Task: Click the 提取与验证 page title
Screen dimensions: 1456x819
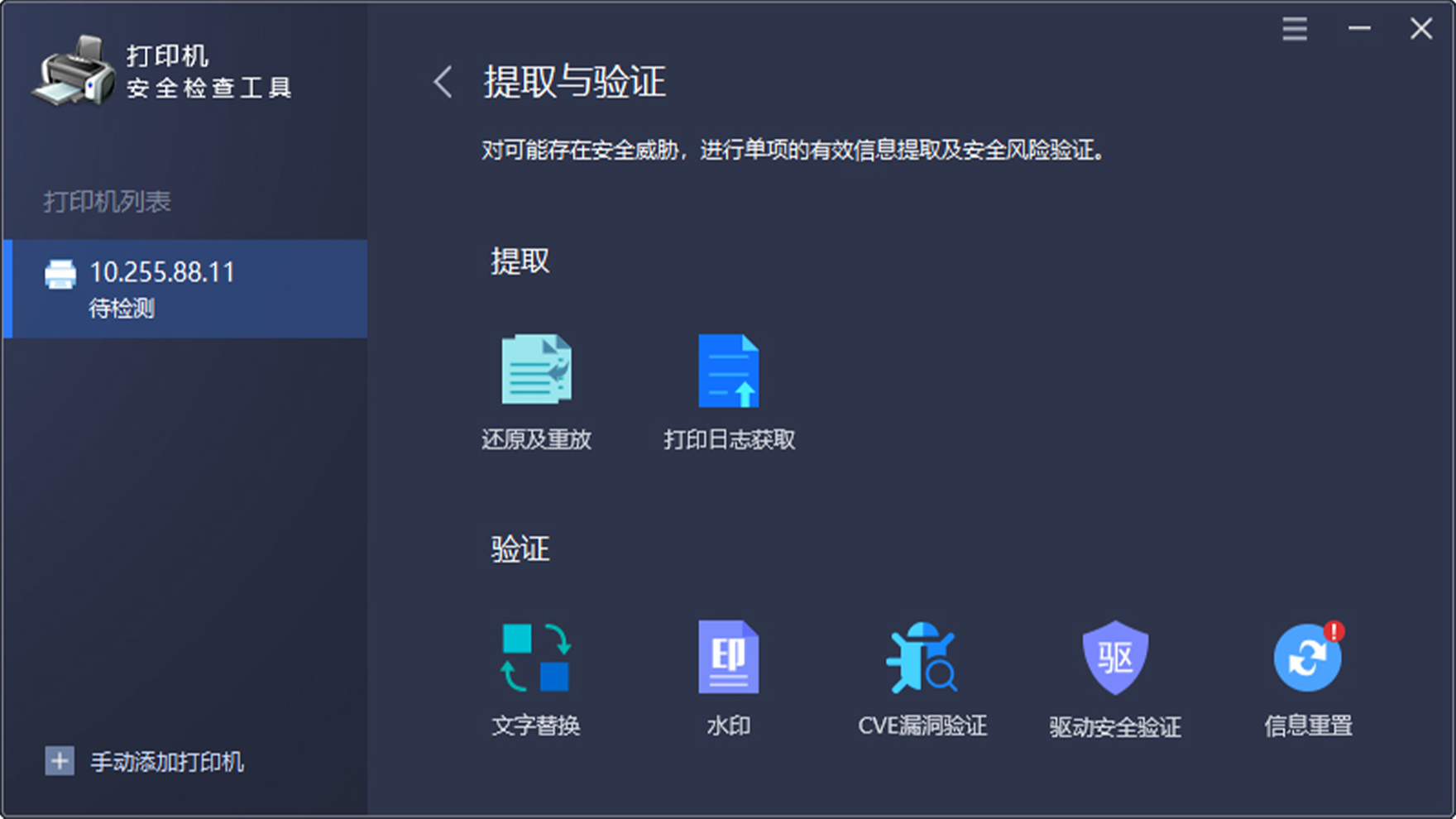Action: pos(575,82)
